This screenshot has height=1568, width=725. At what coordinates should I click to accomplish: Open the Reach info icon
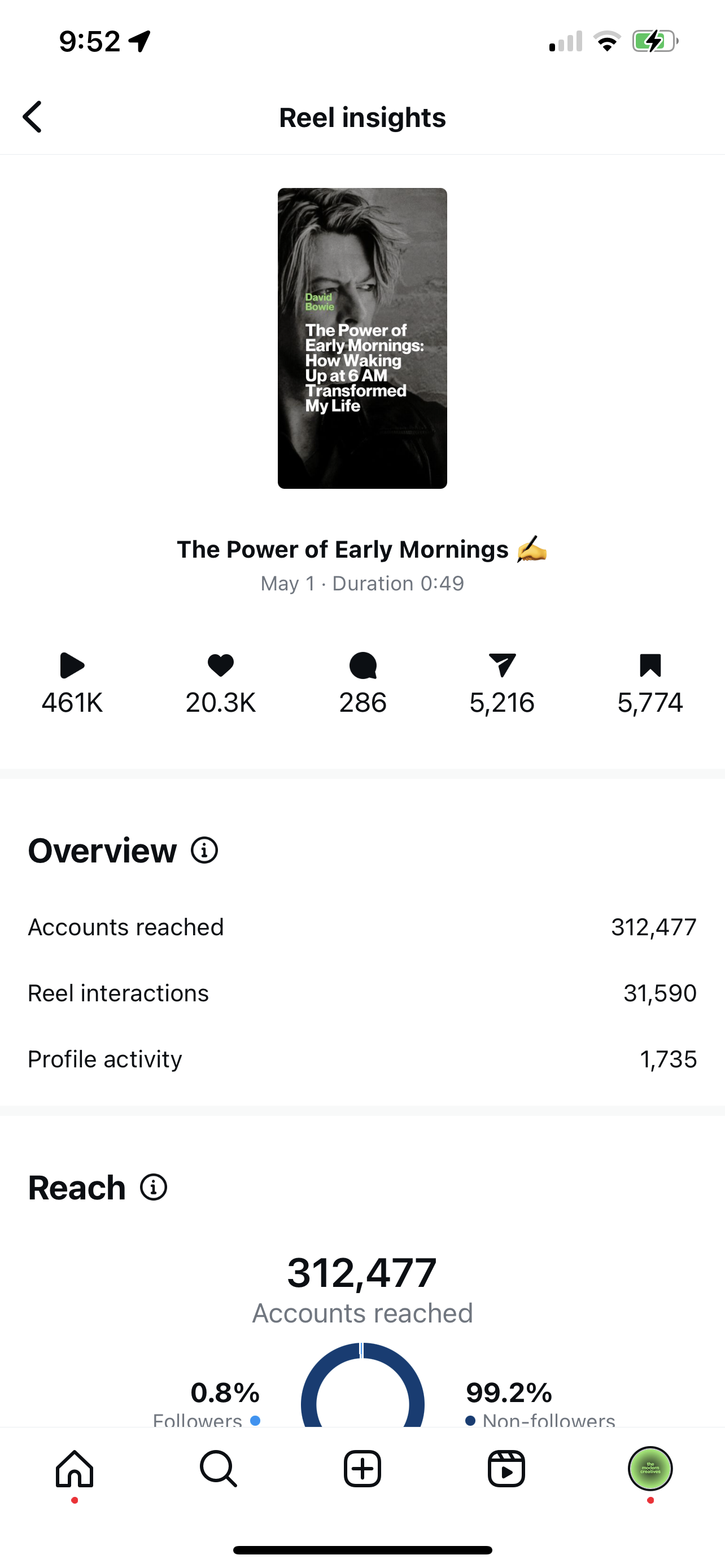pyautogui.click(x=154, y=1188)
